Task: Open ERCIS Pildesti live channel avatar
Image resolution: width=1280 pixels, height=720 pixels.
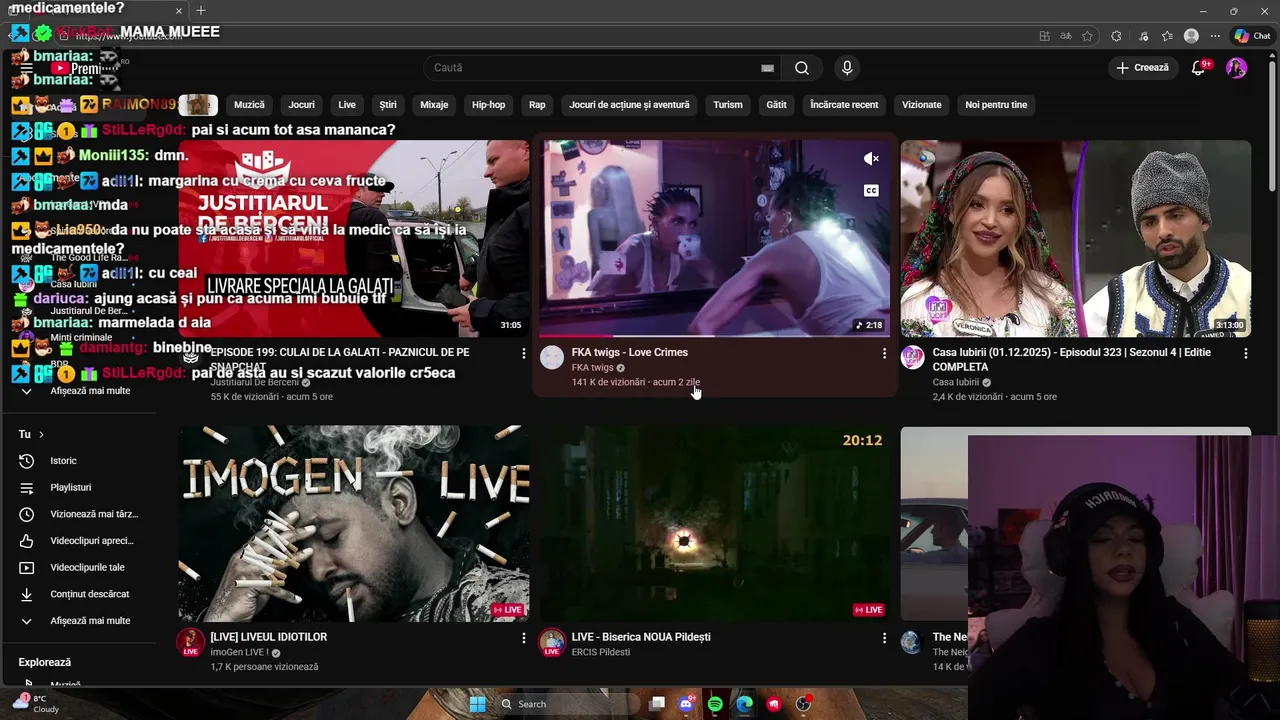Action: pos(552,642)
